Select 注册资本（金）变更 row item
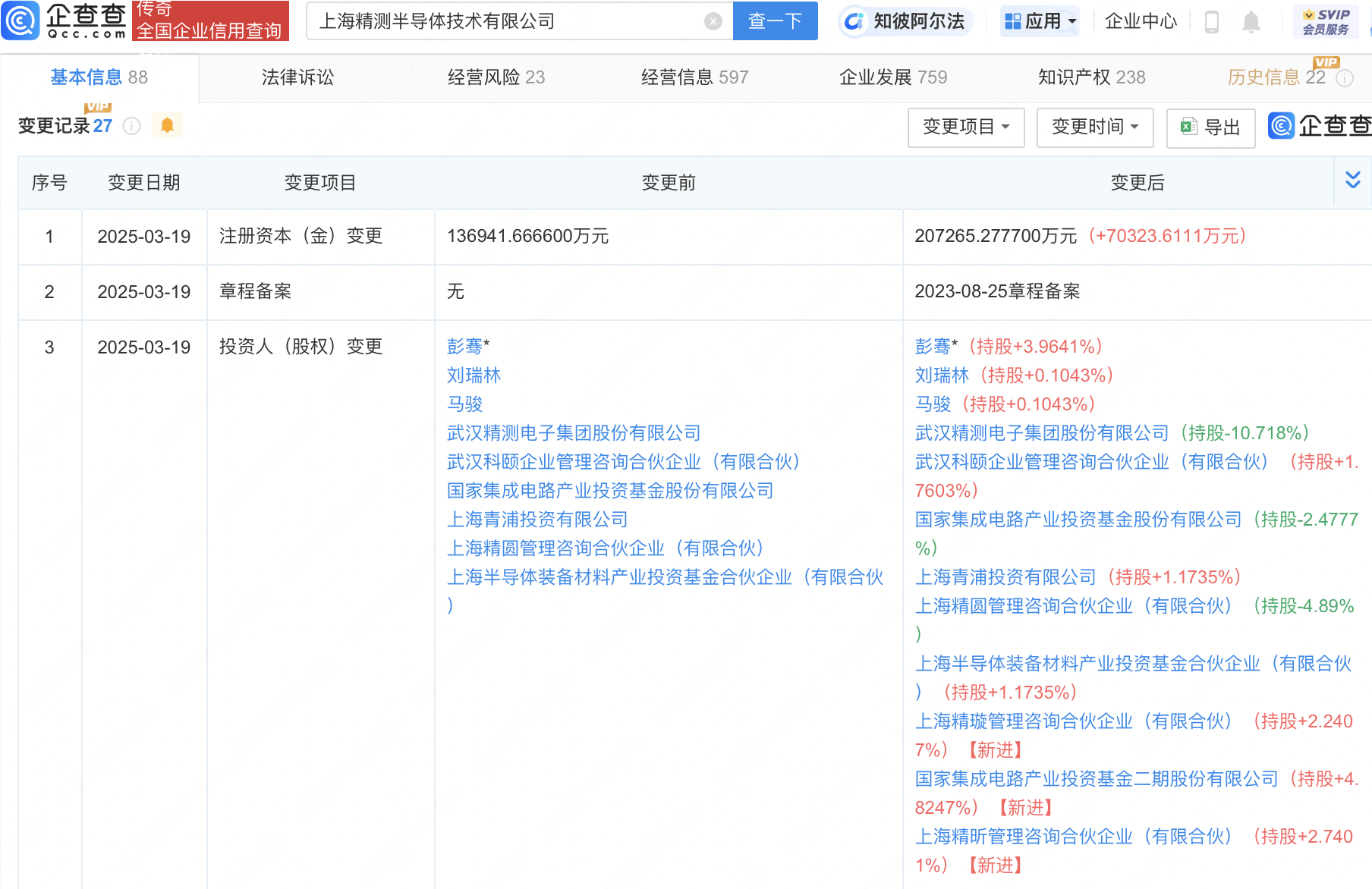Screen dimensions: 1372x889 tap(301, 236)
